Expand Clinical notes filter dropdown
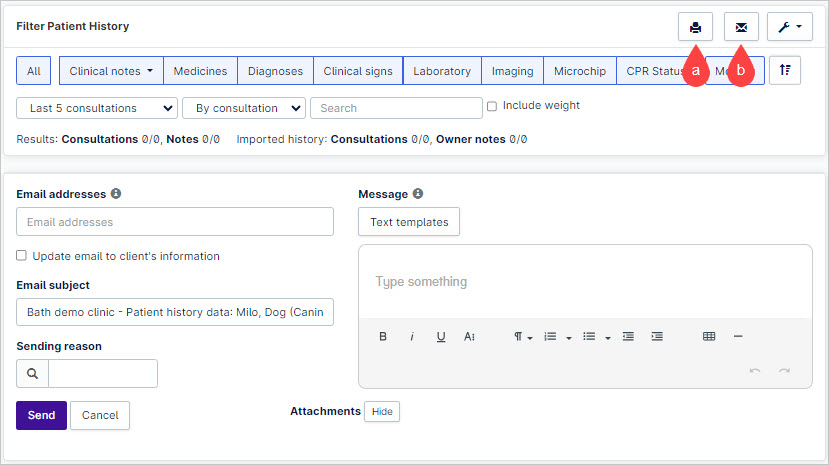This screenshot has height=465, width=829. [x=111, y=71]
